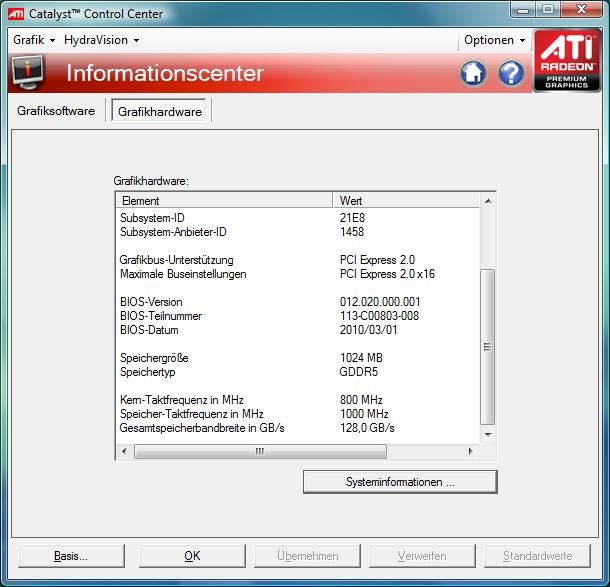Viewport: 610px width, 587px height.
Task: Click the vertical scrollbar thumb
Action: pyautogui.click(x=487, y=347)
